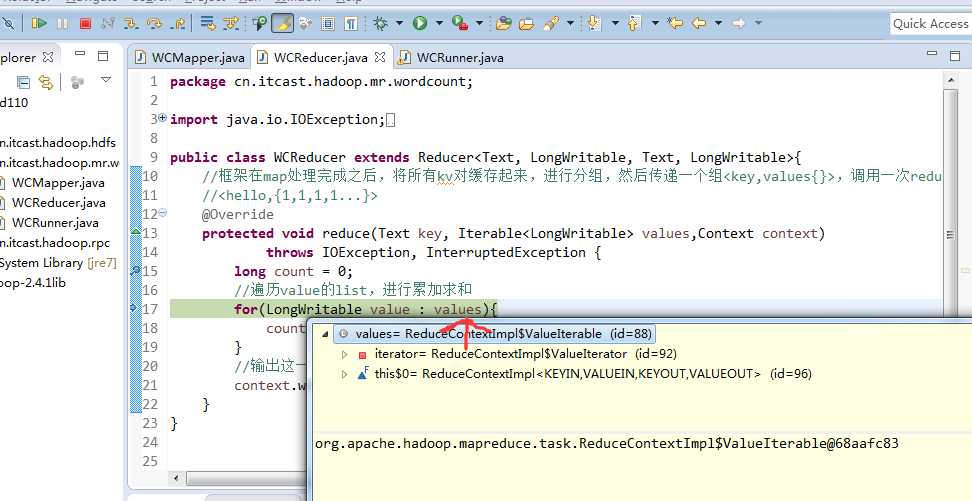This screenshot has width=972, height=501.
Task: Step Over the current line
Action: tap(154, 24)
